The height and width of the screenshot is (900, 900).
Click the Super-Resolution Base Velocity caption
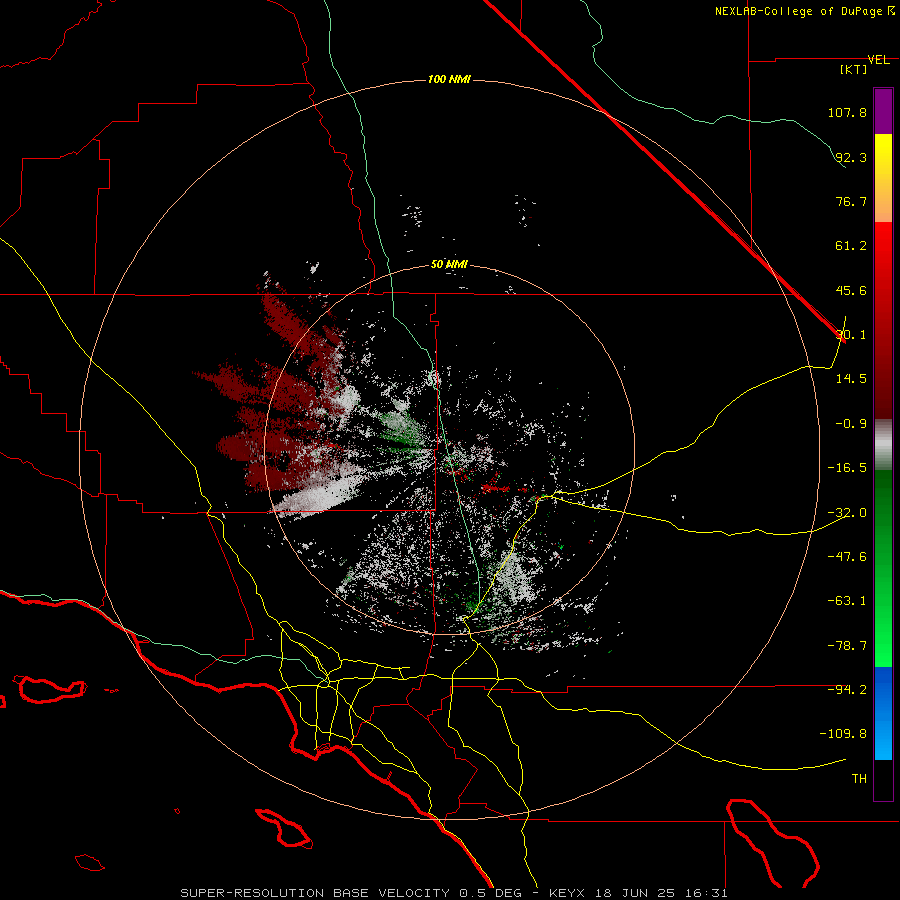pos(454,893)
